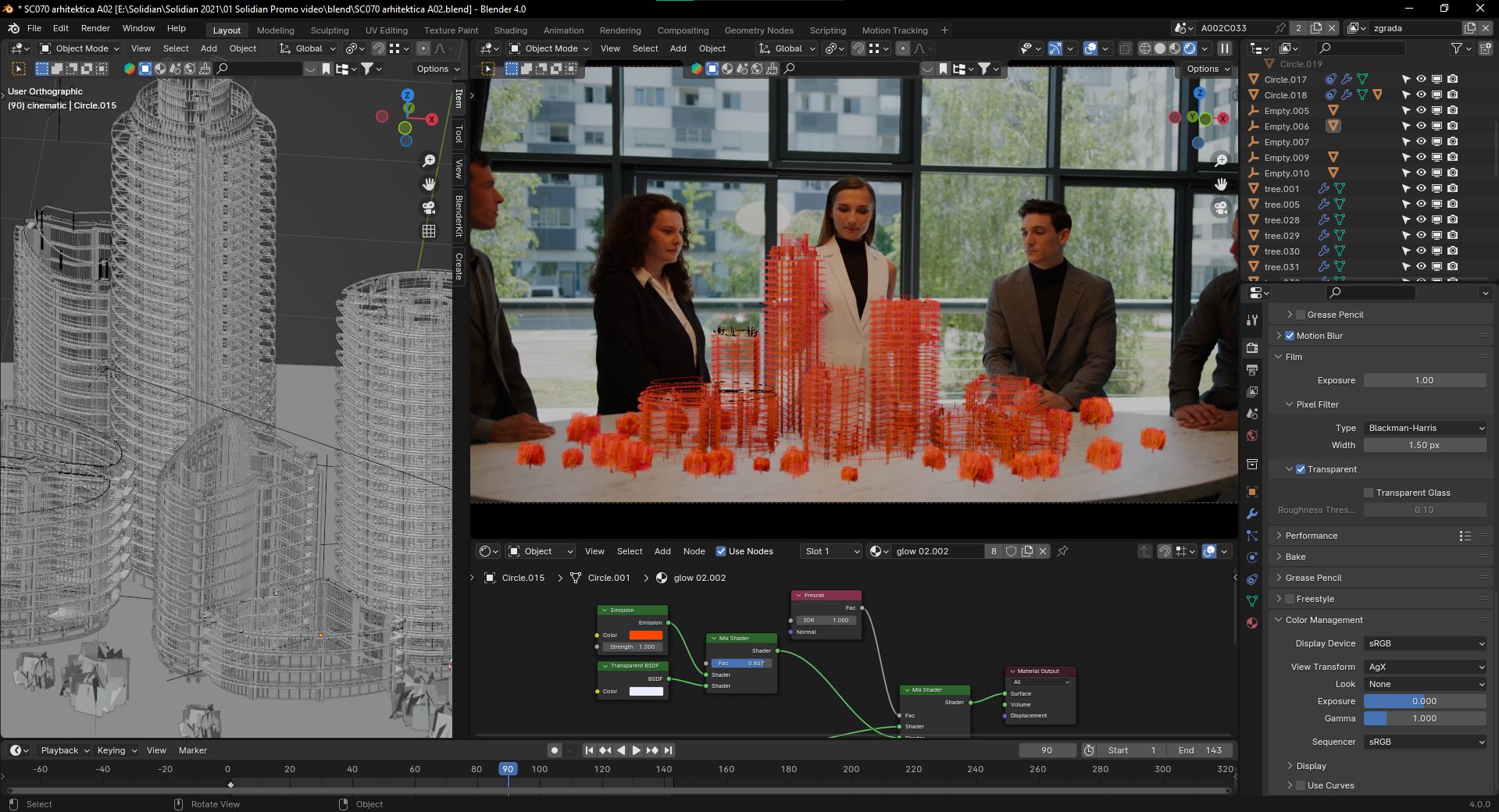Open the Display Device dropdown
Screen dimensions: 1499x812
pos(1425,643)
